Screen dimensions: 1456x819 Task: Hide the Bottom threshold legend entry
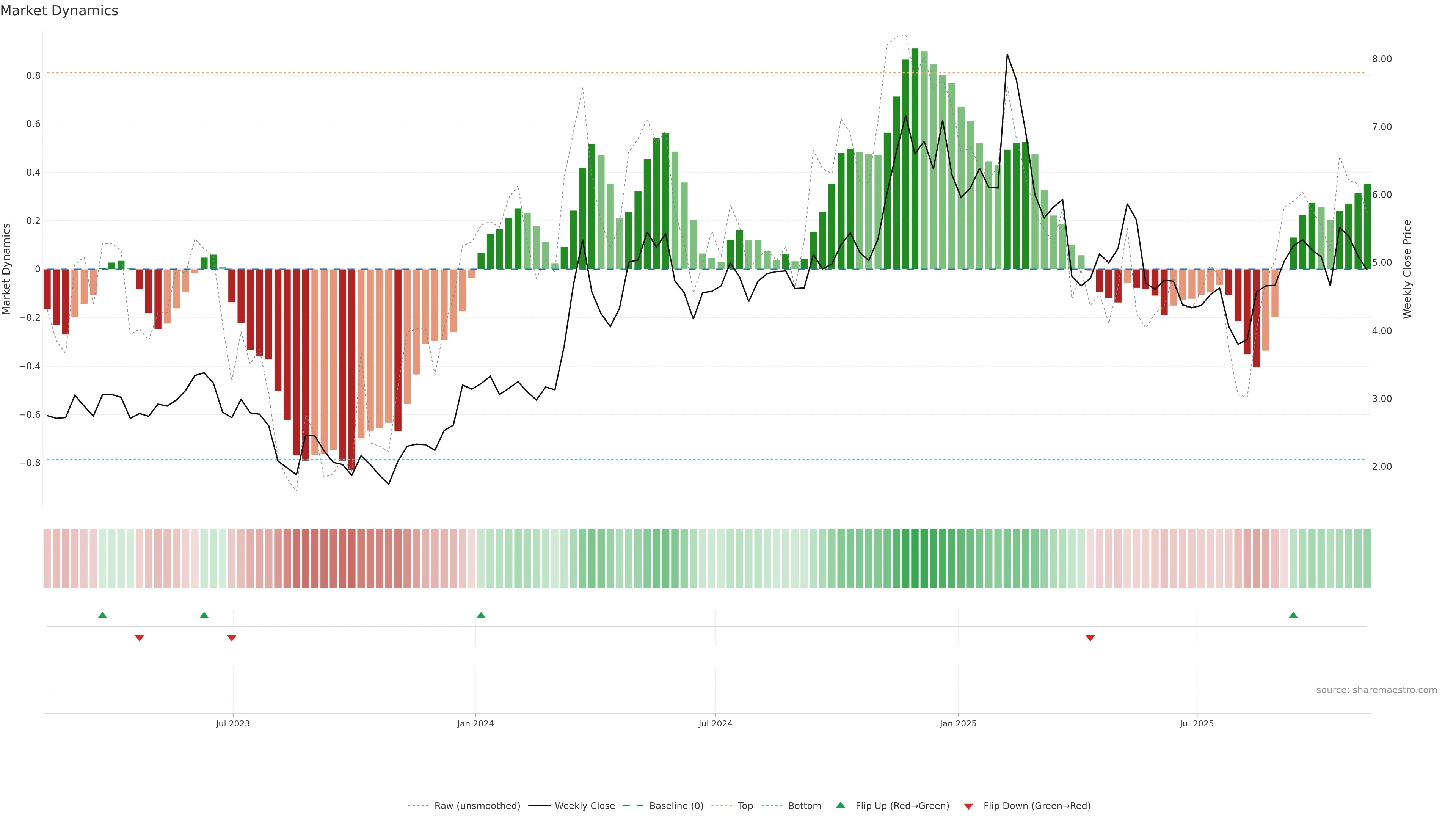(x=804, y=806)
